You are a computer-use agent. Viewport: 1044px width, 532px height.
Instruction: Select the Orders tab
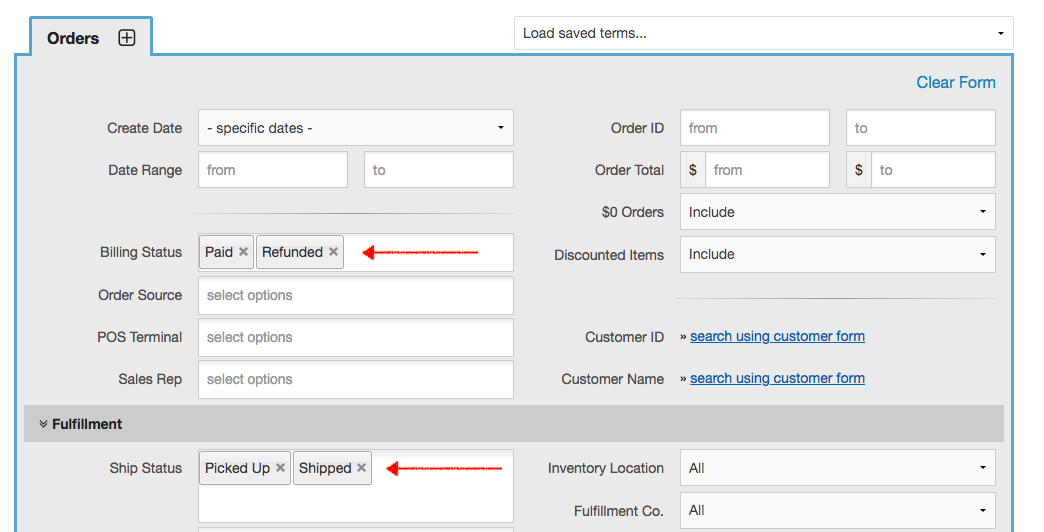[x=73, y=38]
